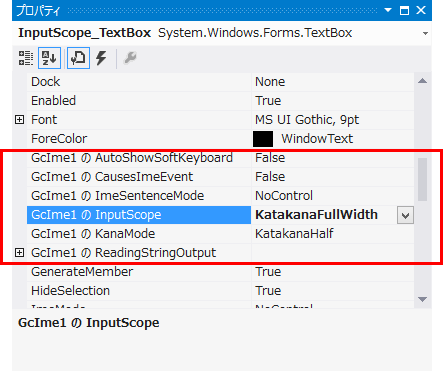This screenshot has width=443, height=371.
Task: Show Events lightning bolt list
Action: [x=101, y=58]
